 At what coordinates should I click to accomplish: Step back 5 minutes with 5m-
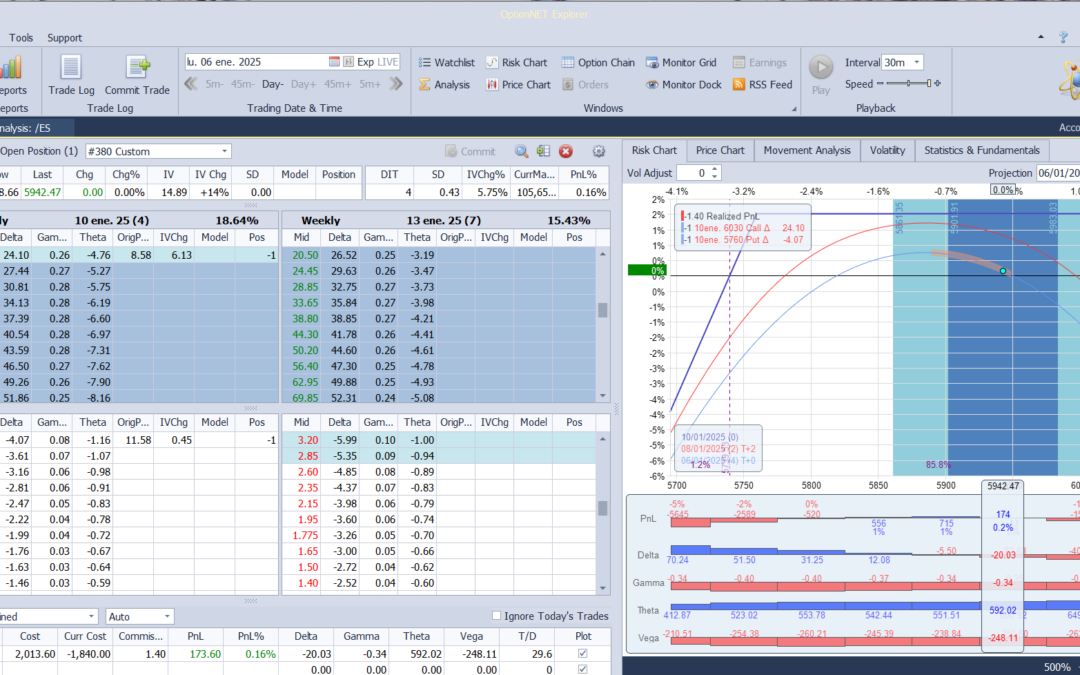tap(214, 84)
